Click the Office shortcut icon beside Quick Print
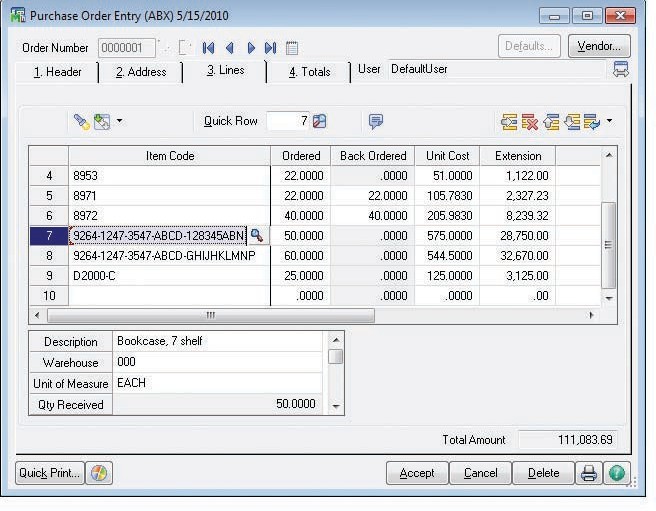Image resolution: width=656 pixels, height=511 pixels. pos(99,473)
